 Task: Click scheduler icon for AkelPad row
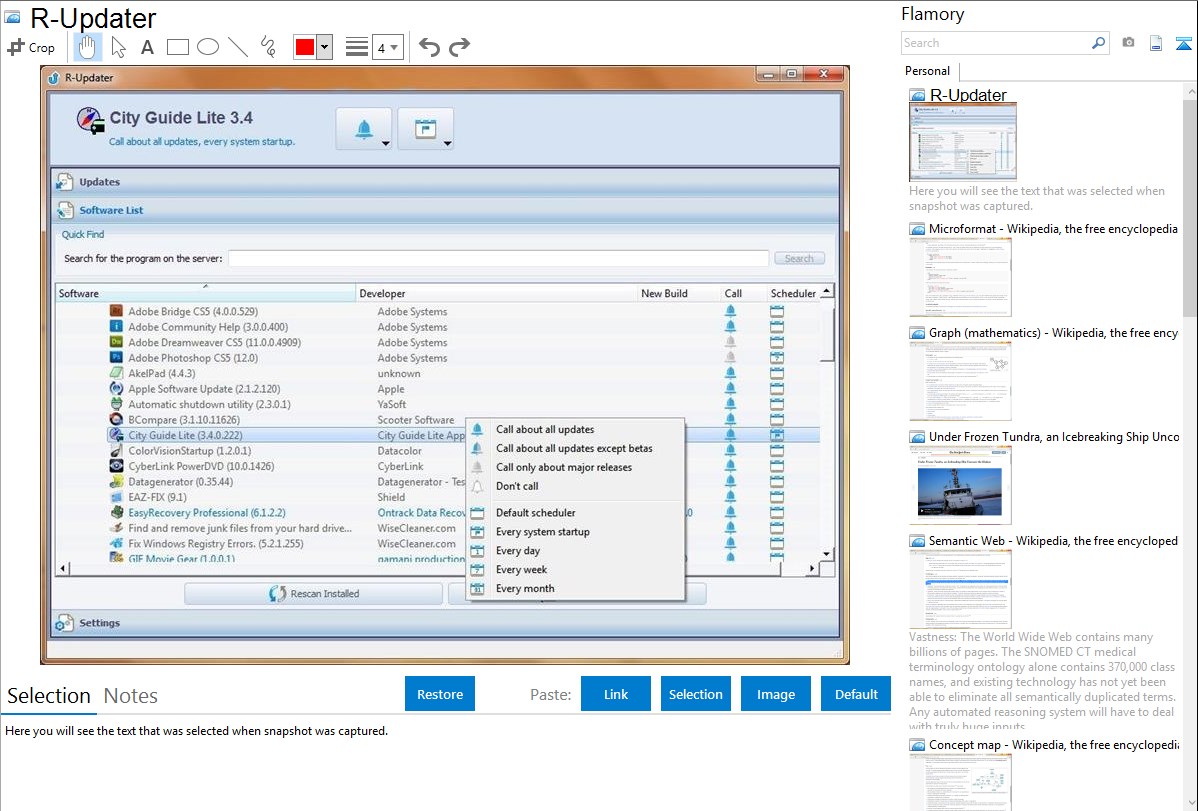777,374
